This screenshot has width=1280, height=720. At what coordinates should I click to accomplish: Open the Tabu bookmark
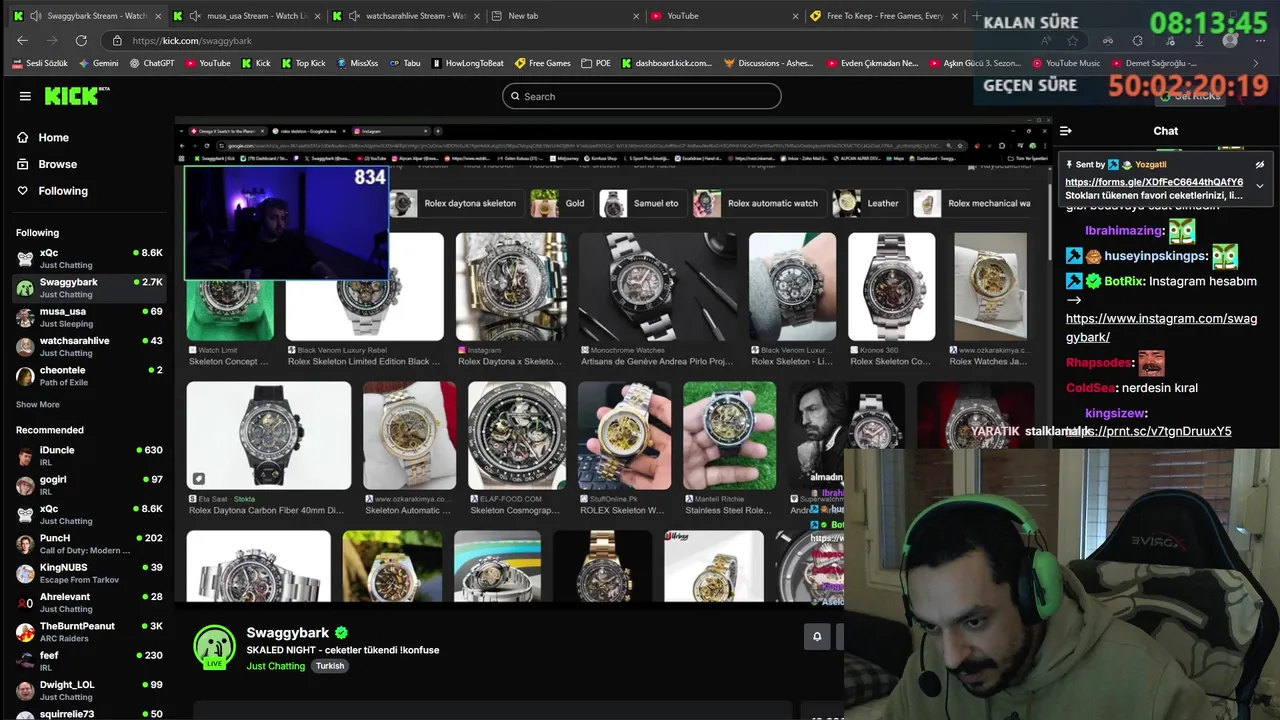click(x=405, y=63)
